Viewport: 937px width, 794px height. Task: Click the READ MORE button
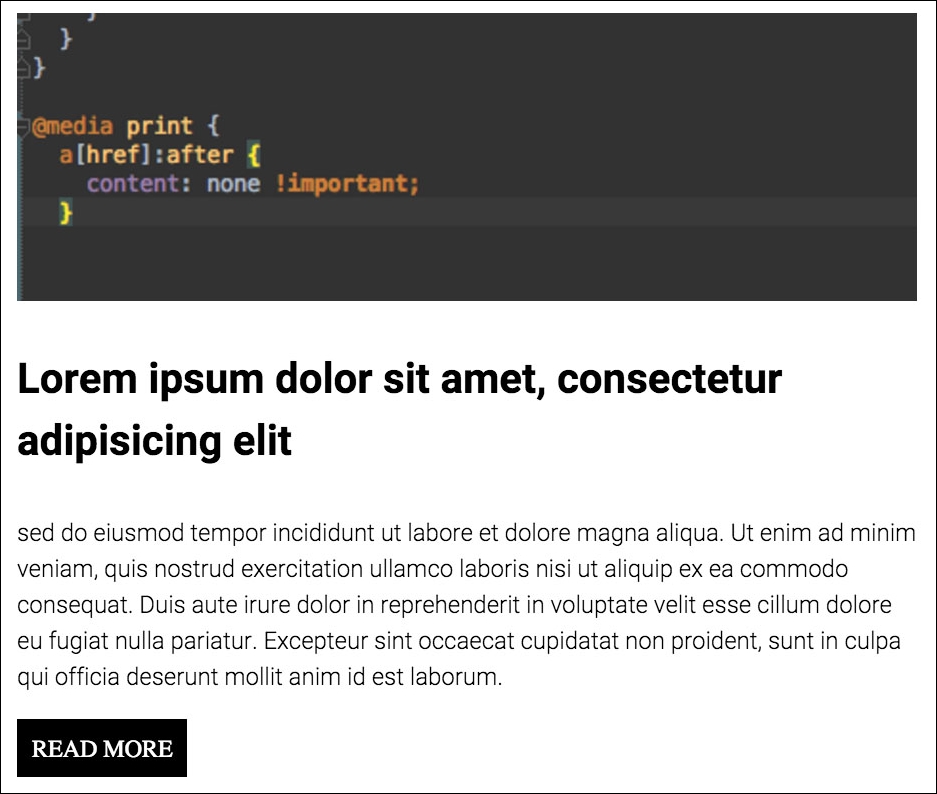point(102,748)
